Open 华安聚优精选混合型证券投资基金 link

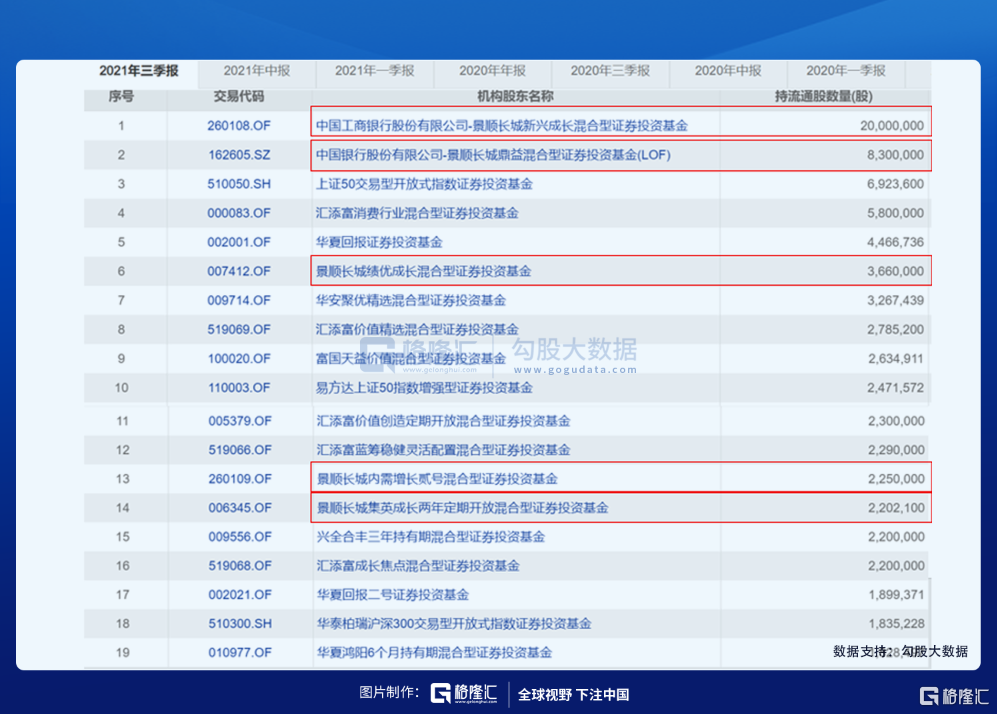411,301
